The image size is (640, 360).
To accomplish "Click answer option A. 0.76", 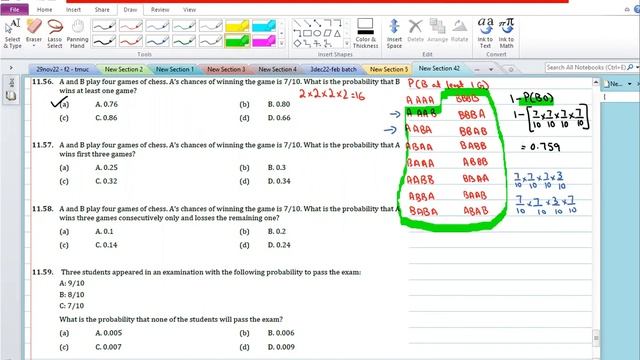I will coord(106,104).
